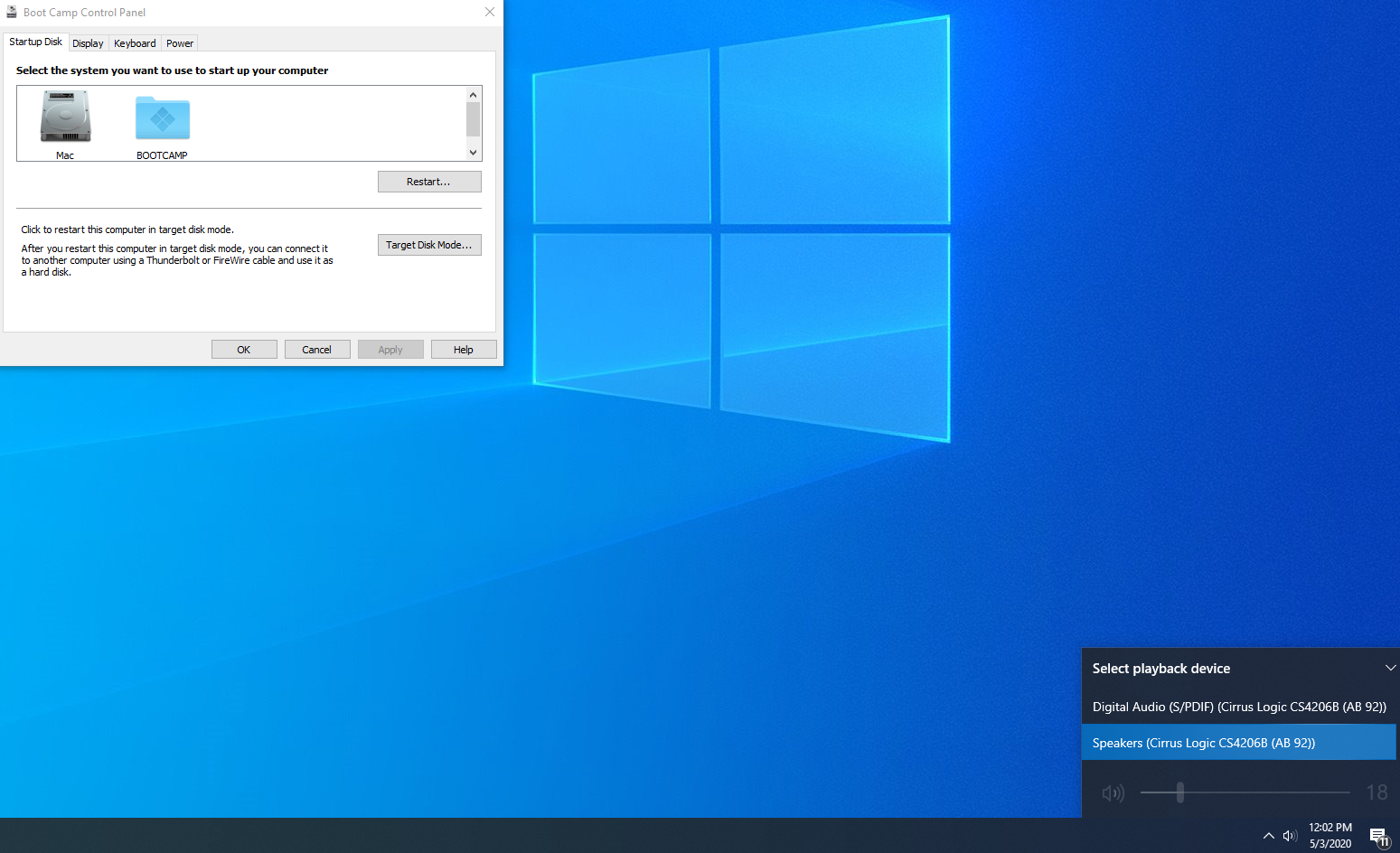Click the volume slider thumb
The width and height of the screenshot is (1400, 853).
click(1179, 792)
